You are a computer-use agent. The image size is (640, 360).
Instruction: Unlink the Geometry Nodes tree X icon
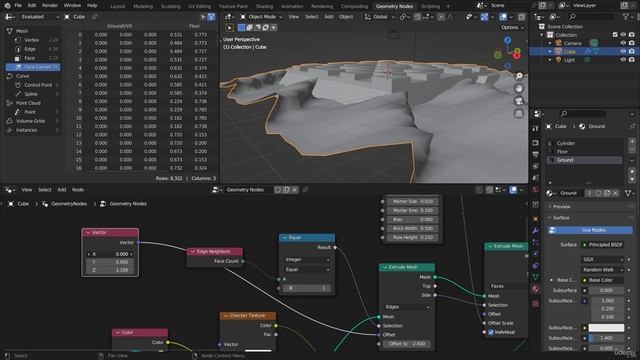295,190
